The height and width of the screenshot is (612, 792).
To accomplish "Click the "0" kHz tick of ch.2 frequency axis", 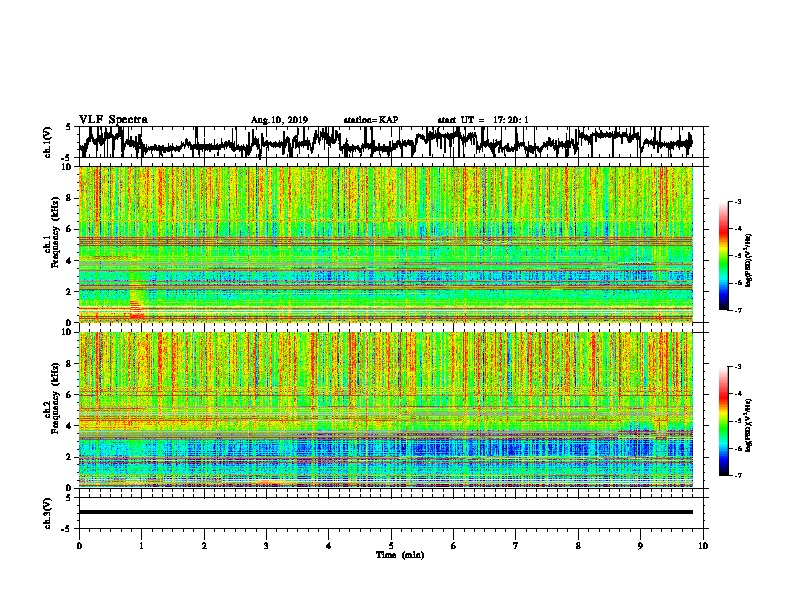I will (x=71, y=487).
